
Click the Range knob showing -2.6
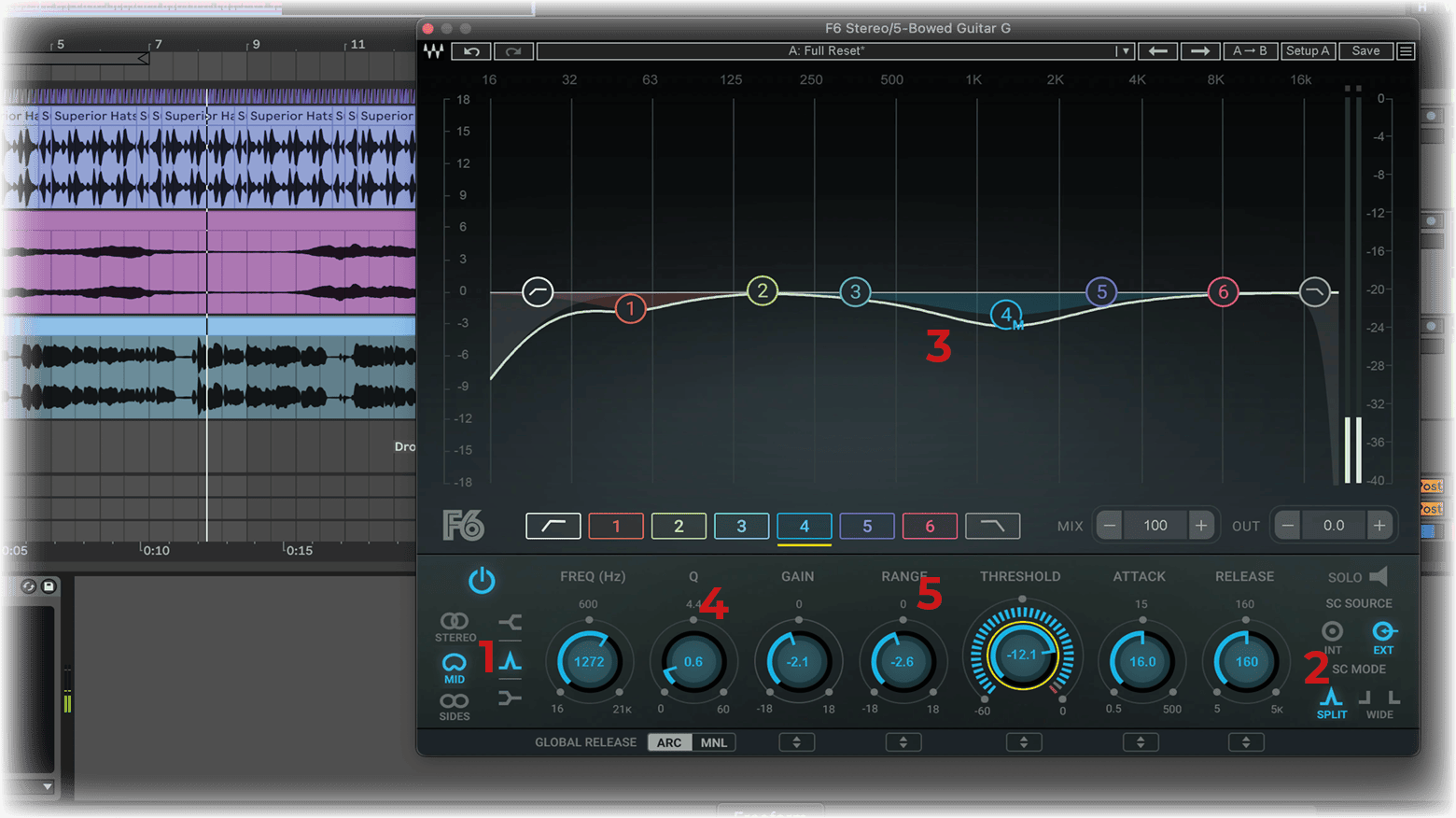coord(903,661)
